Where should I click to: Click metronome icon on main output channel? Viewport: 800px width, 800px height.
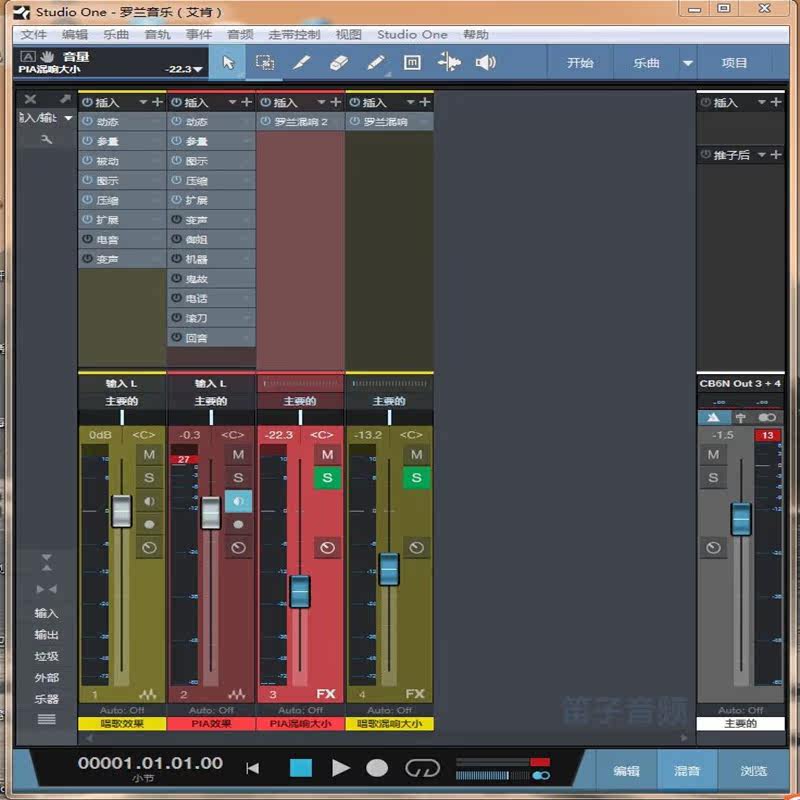713,418
